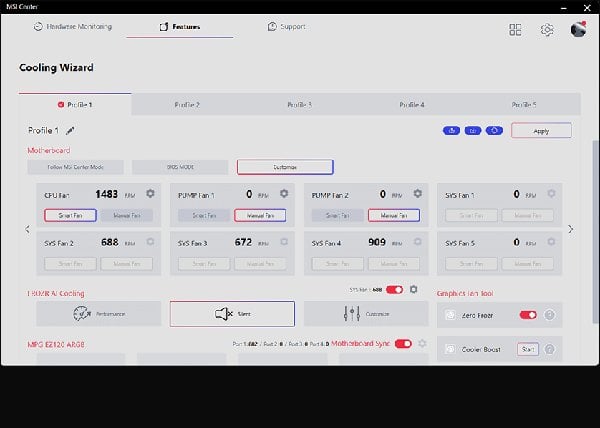Open the Cooler Boost help icon

549,349
